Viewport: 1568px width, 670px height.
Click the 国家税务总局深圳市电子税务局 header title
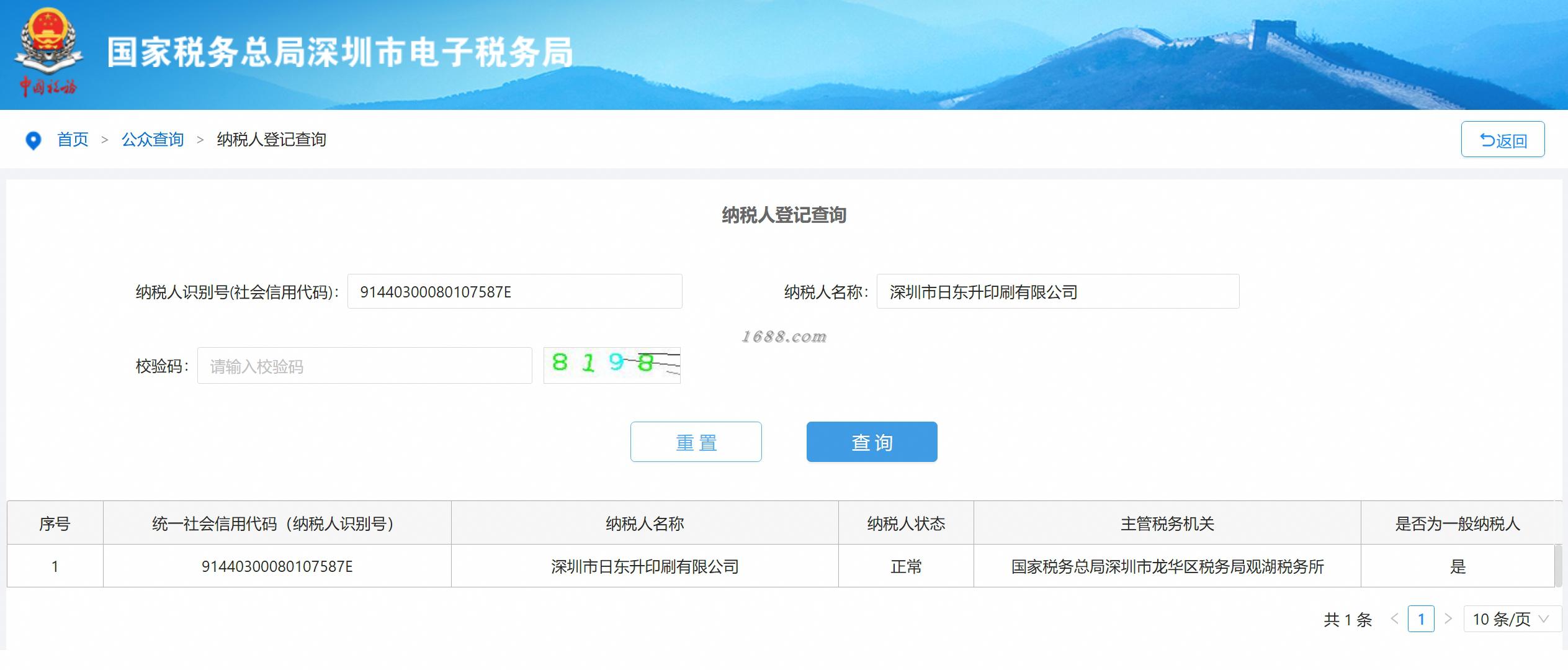340,52
